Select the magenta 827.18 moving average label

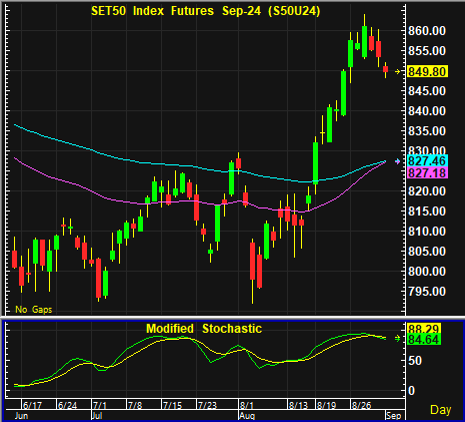click(x=427, y=173)
